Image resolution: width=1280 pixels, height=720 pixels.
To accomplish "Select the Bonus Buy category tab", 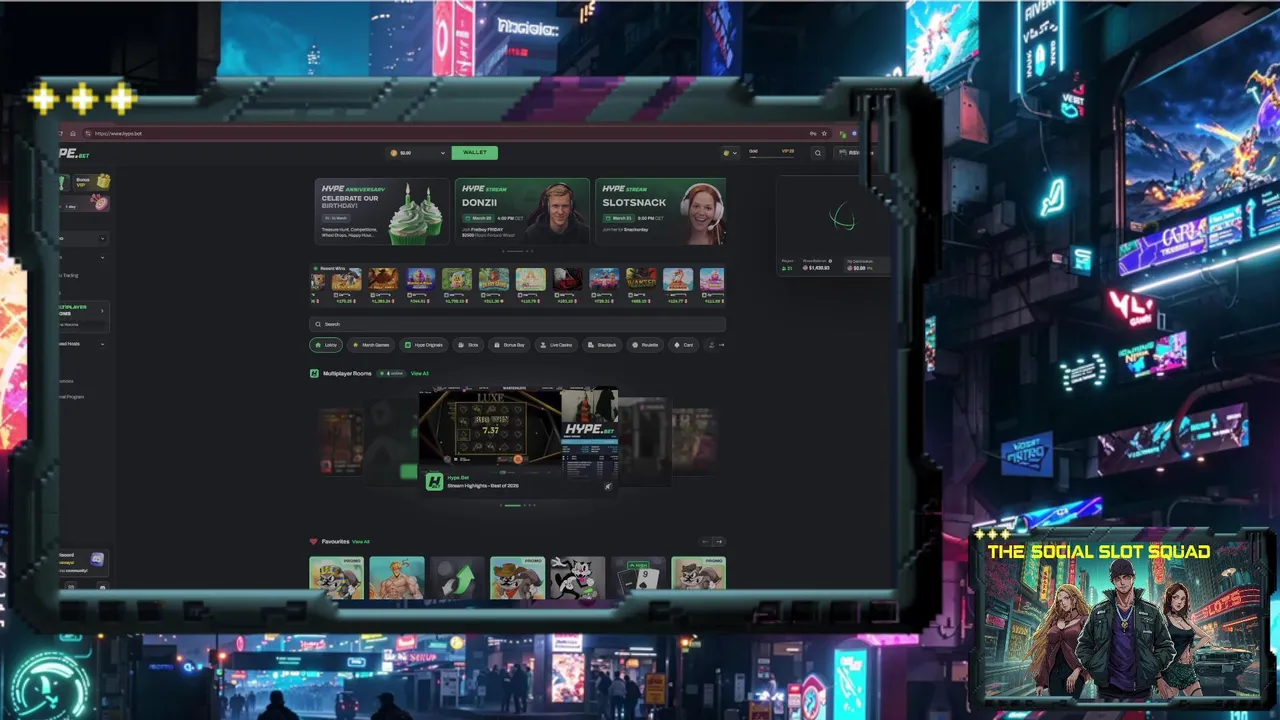I will coord(510,345).
